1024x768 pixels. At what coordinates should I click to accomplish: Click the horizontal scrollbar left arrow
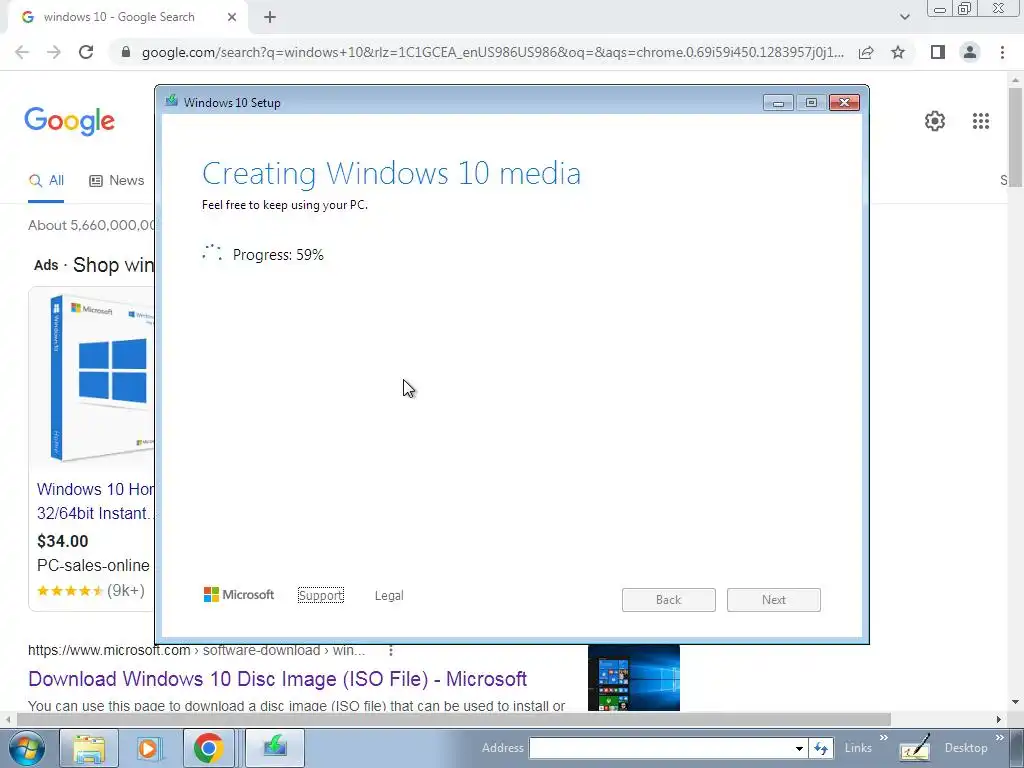click(7, 719)
